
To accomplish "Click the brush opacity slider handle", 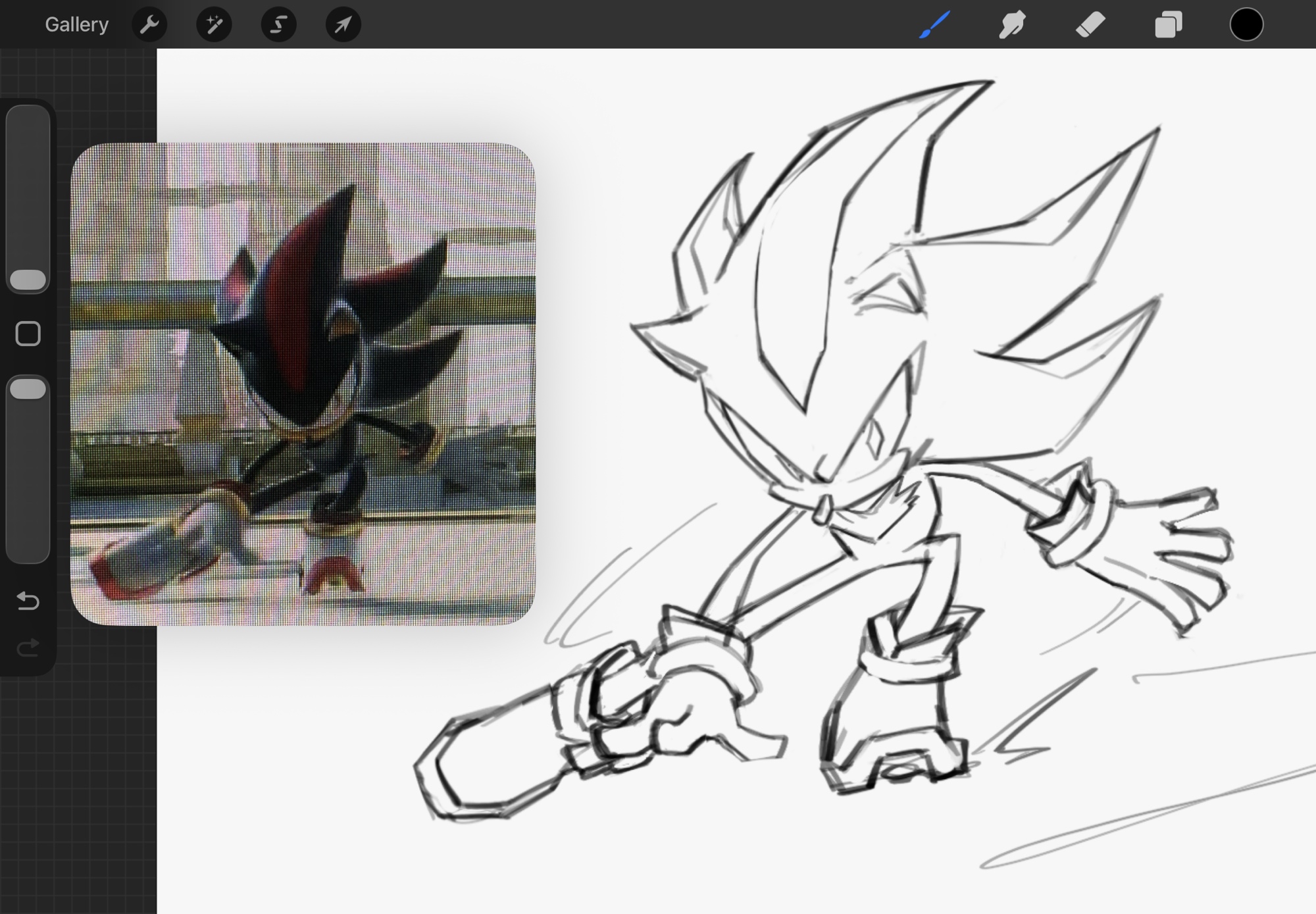I will tap(28, 389).
